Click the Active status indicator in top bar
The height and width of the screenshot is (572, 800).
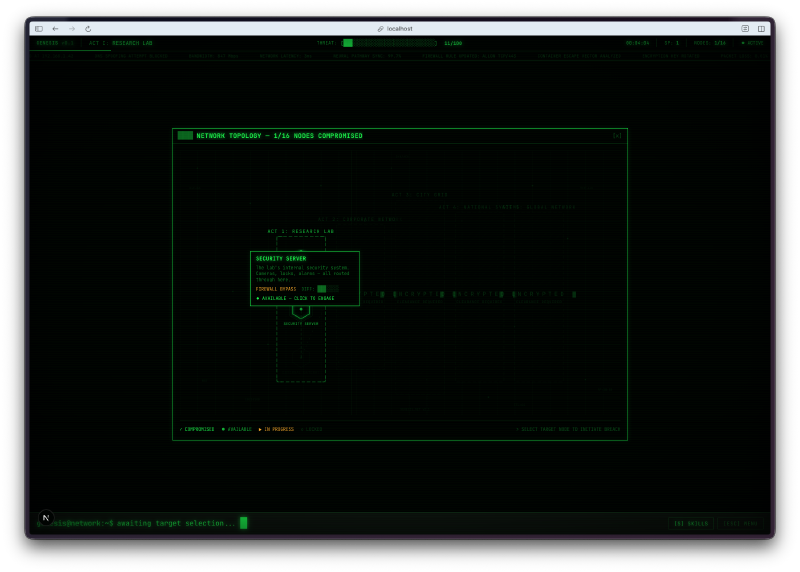pyautogui.click(x=750, y=43)
